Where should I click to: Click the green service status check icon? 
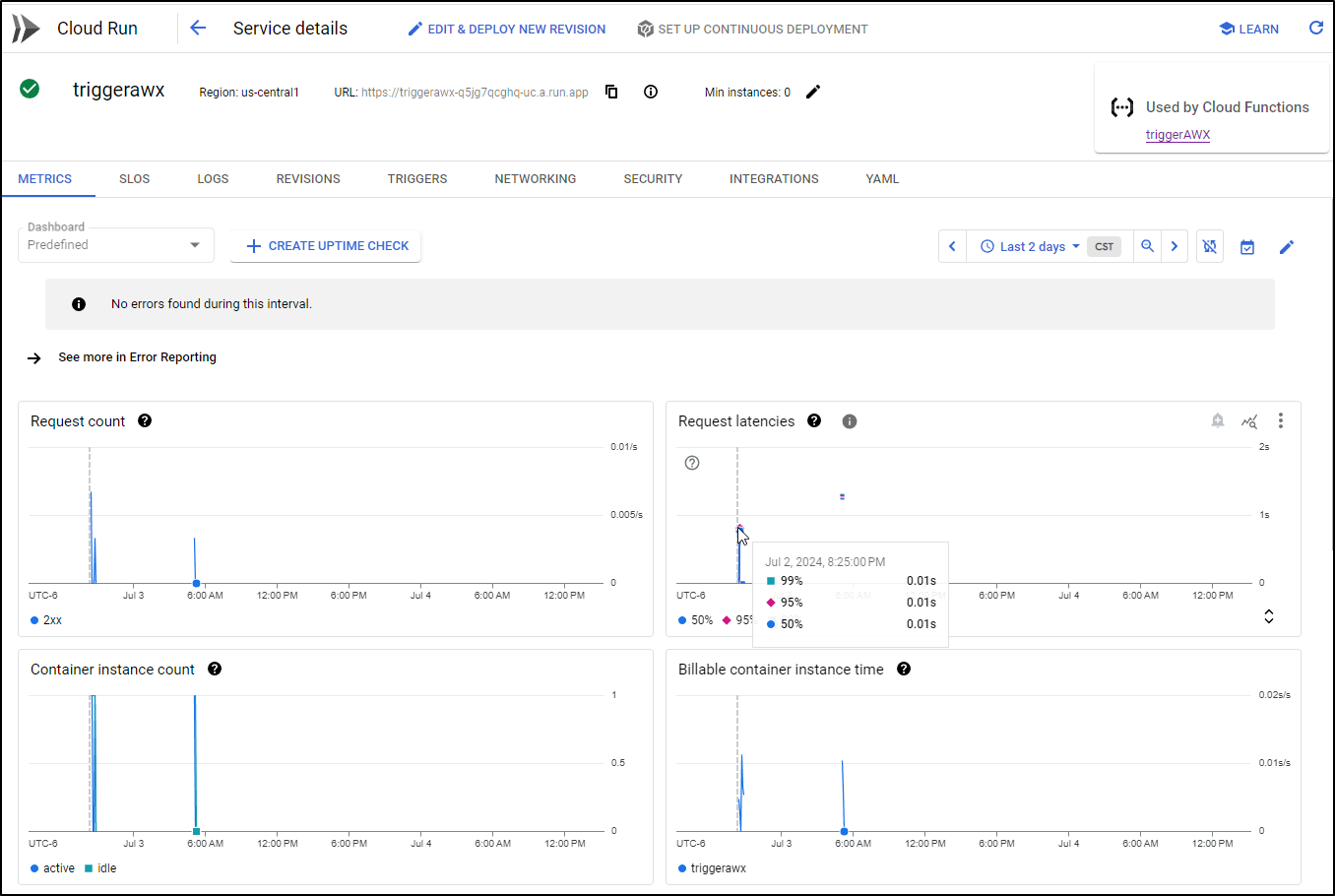click(x=30, y=90)
